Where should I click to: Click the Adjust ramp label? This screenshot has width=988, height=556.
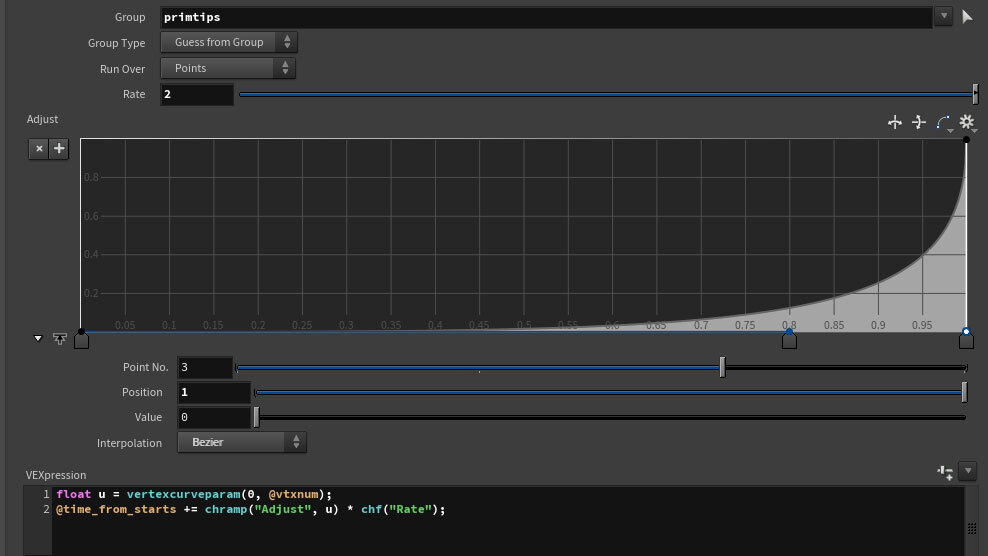tap(42, 119)
